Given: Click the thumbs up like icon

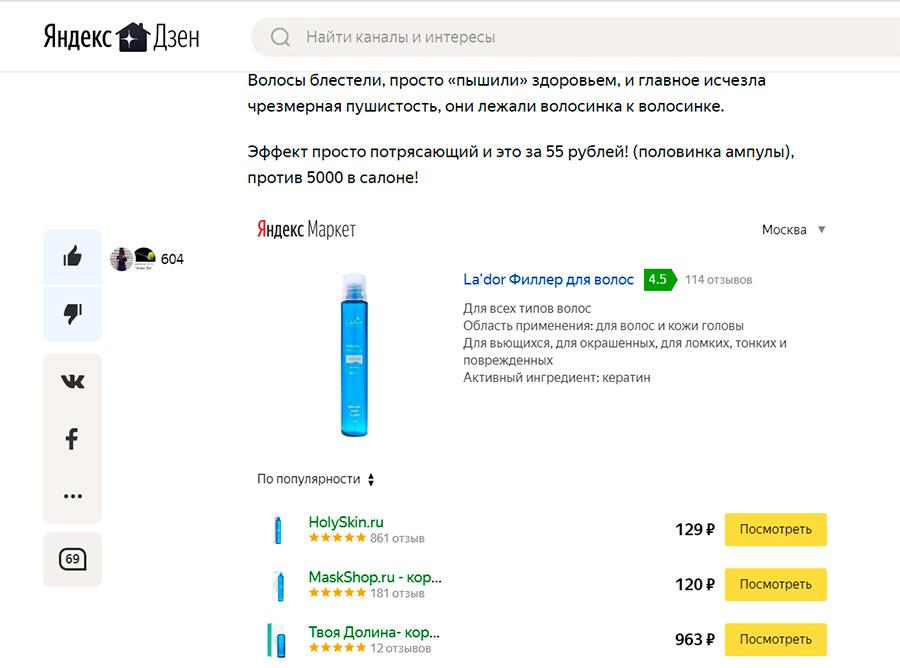Looking at the screenshot, I should [x=72, y=258].
